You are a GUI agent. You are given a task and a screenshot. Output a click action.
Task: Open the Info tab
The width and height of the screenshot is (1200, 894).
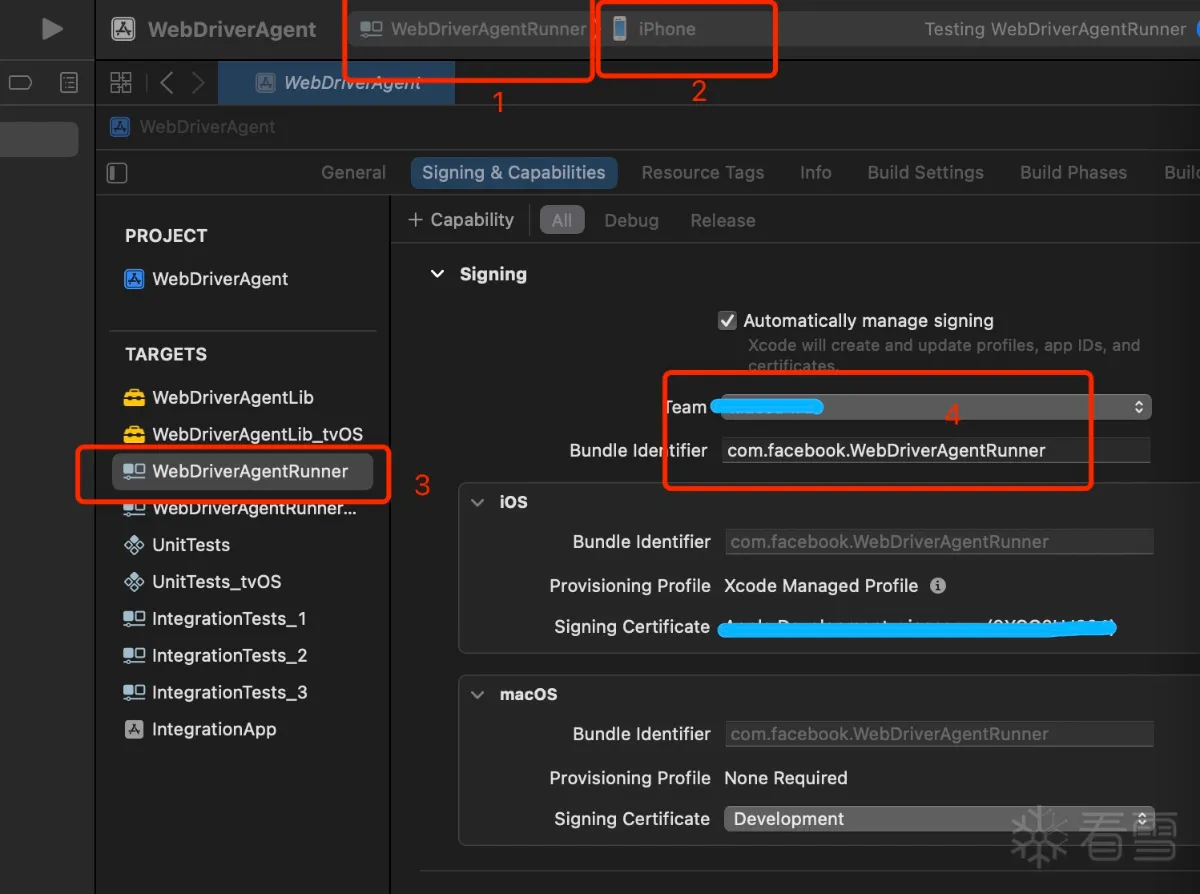tap(816, 173)
